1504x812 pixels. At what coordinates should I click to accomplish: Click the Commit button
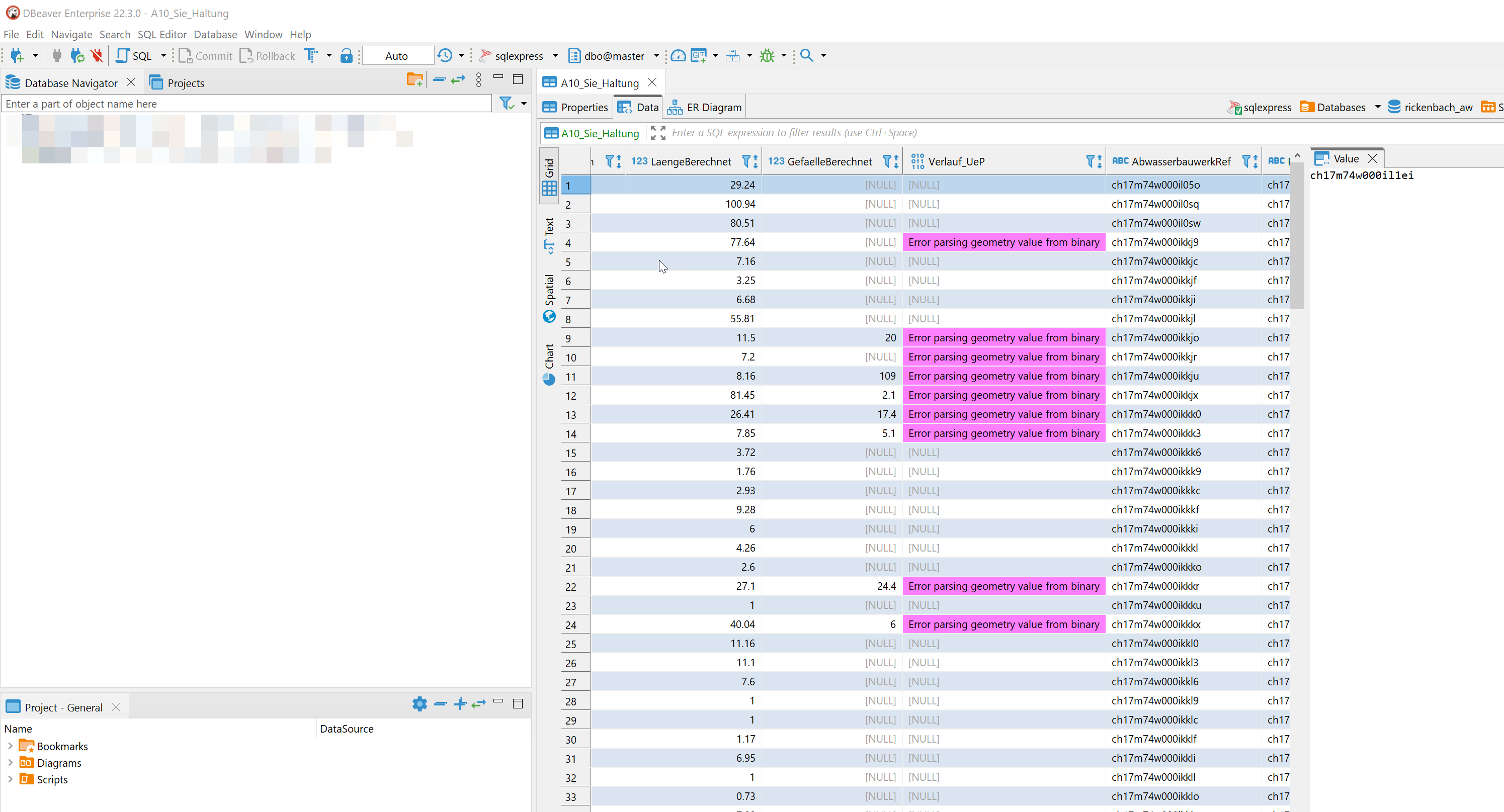point(206,55)
